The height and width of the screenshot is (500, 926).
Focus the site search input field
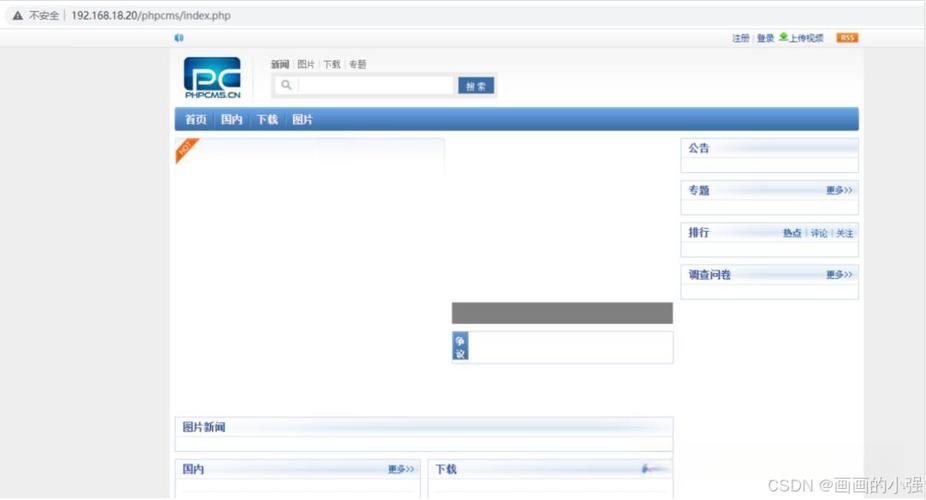[376, 86]
